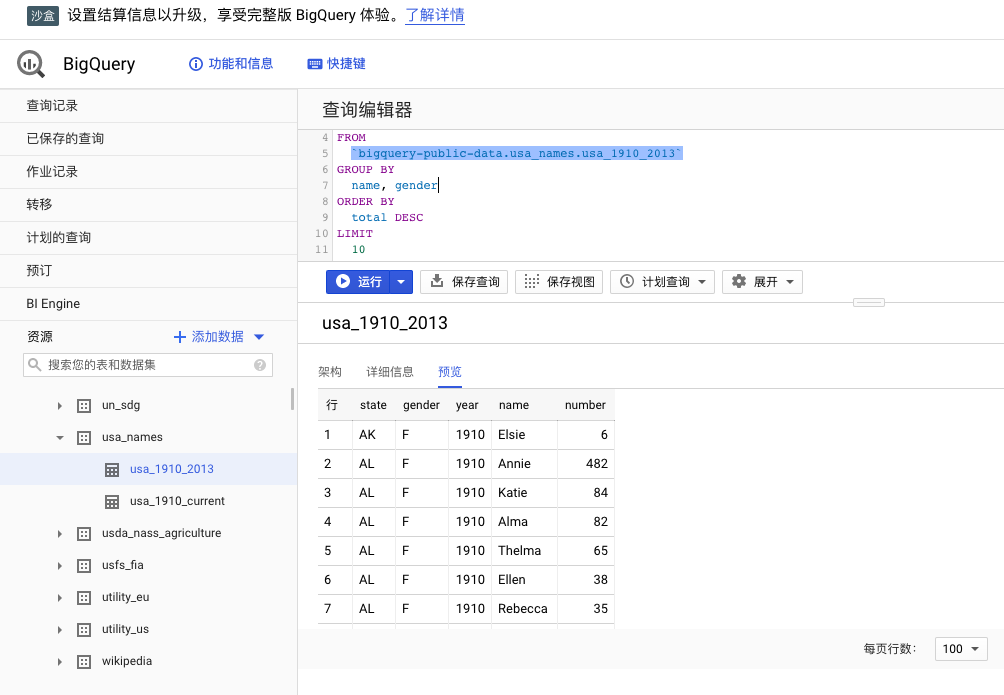Click the un_sdg dataset icon

84,405
